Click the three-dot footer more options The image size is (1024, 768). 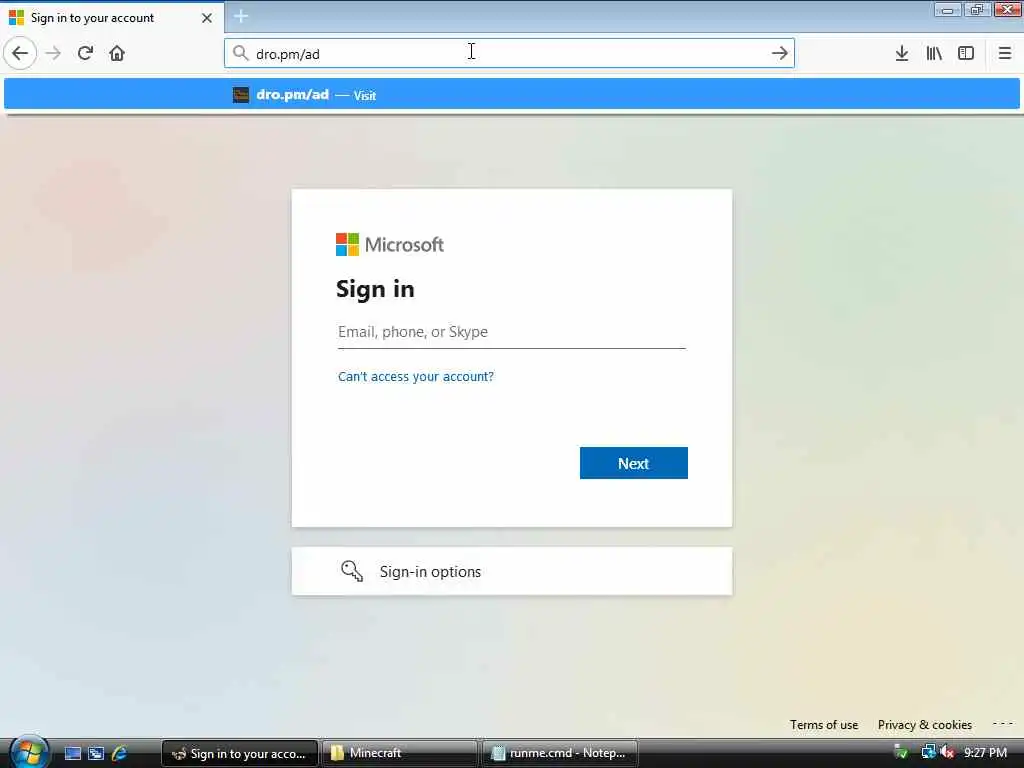[1002, 724]
